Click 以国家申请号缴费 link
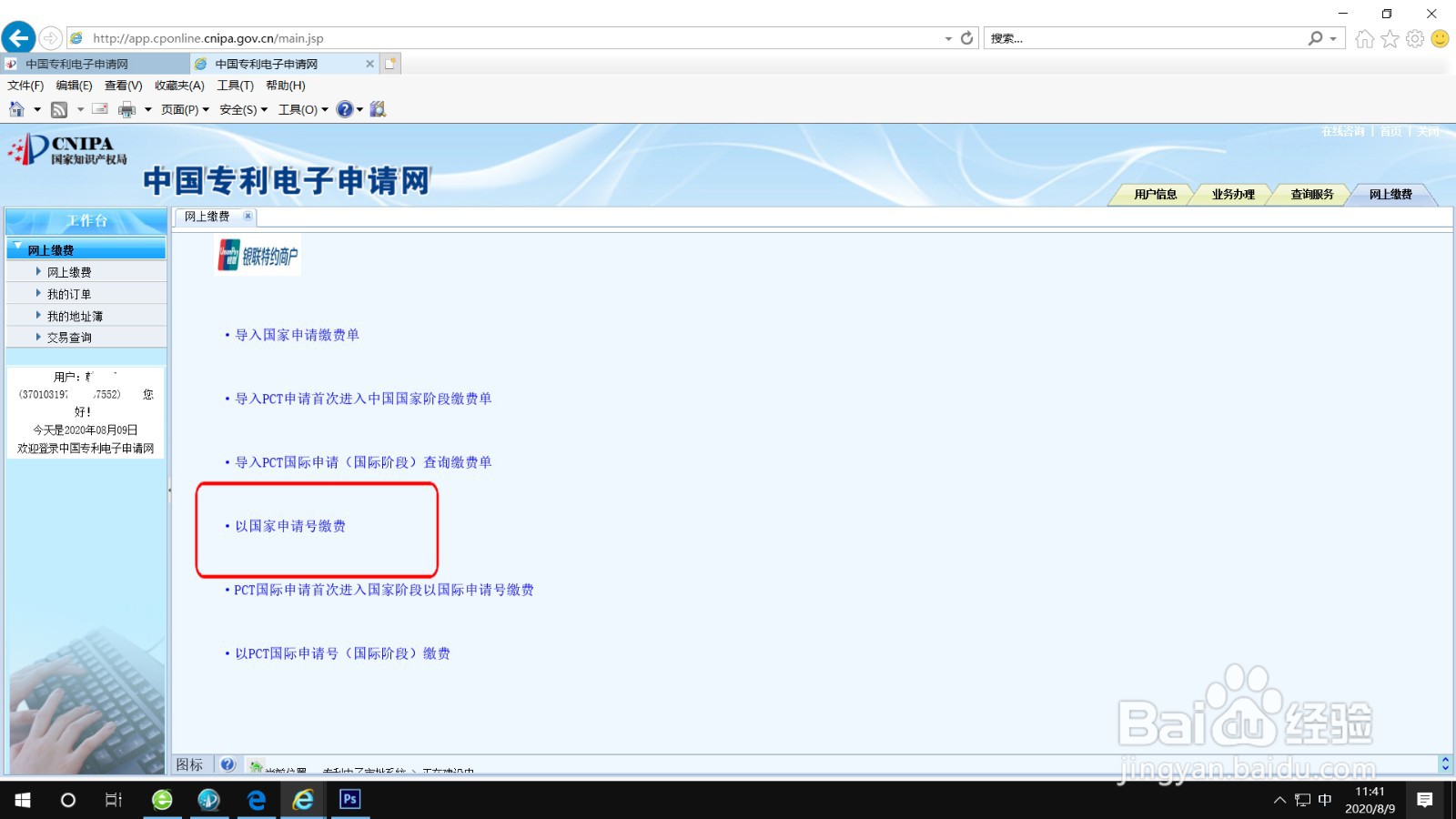This screenshot has width=1456, height=819. pyautogui.click(x=290, y=526)
